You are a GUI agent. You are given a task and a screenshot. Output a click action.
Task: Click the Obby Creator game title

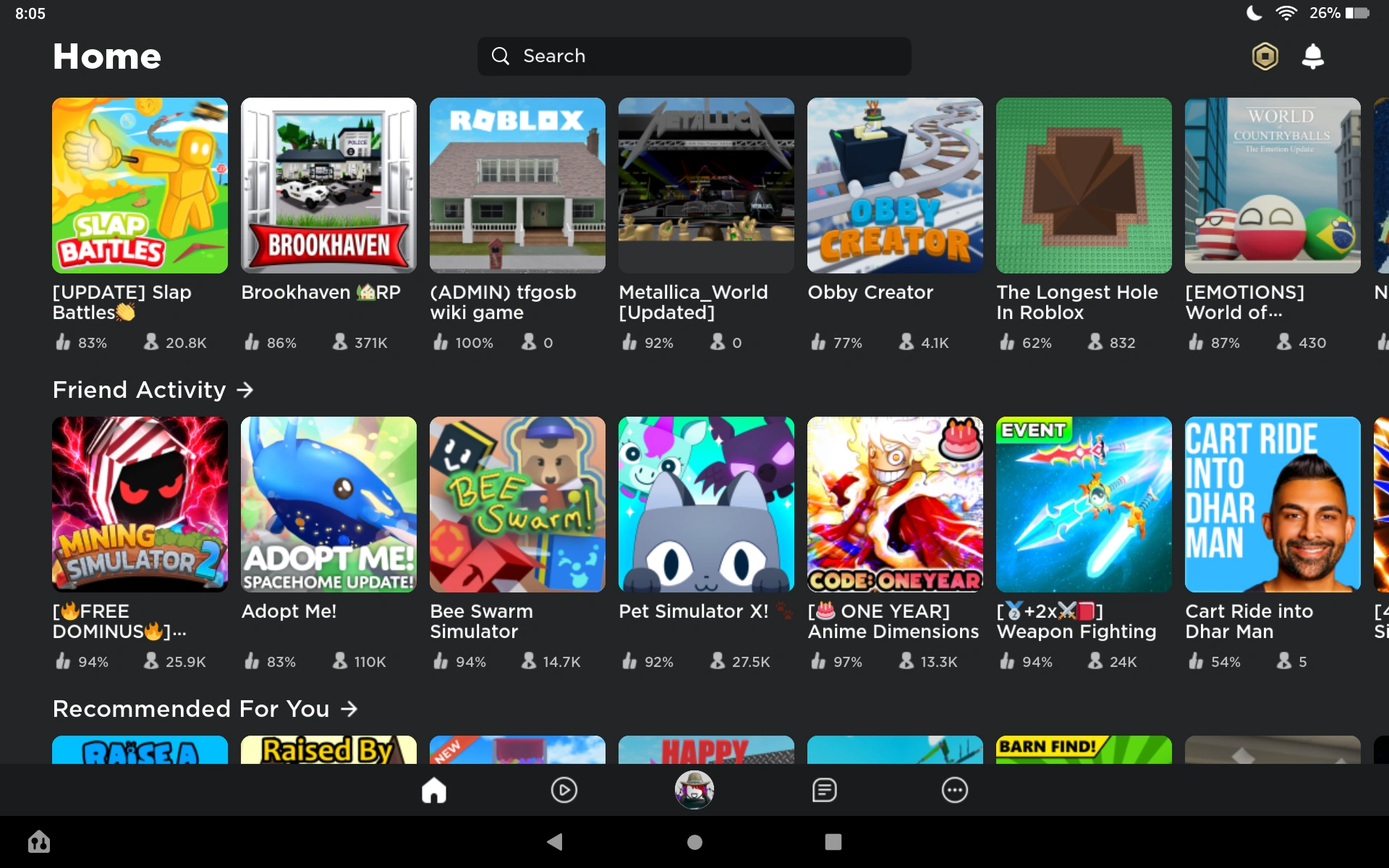pos(870,292)
